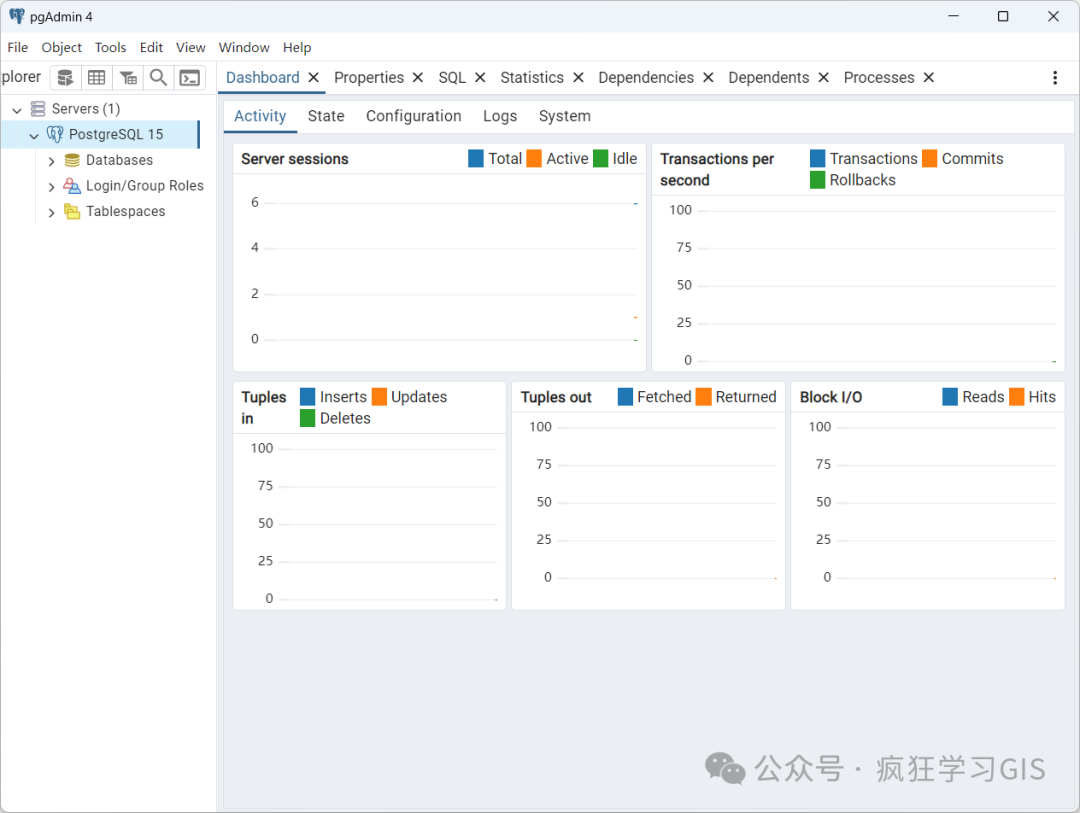Screen dimensions: 1080x813
Task: Open the File menu
Action: point(18,48)
